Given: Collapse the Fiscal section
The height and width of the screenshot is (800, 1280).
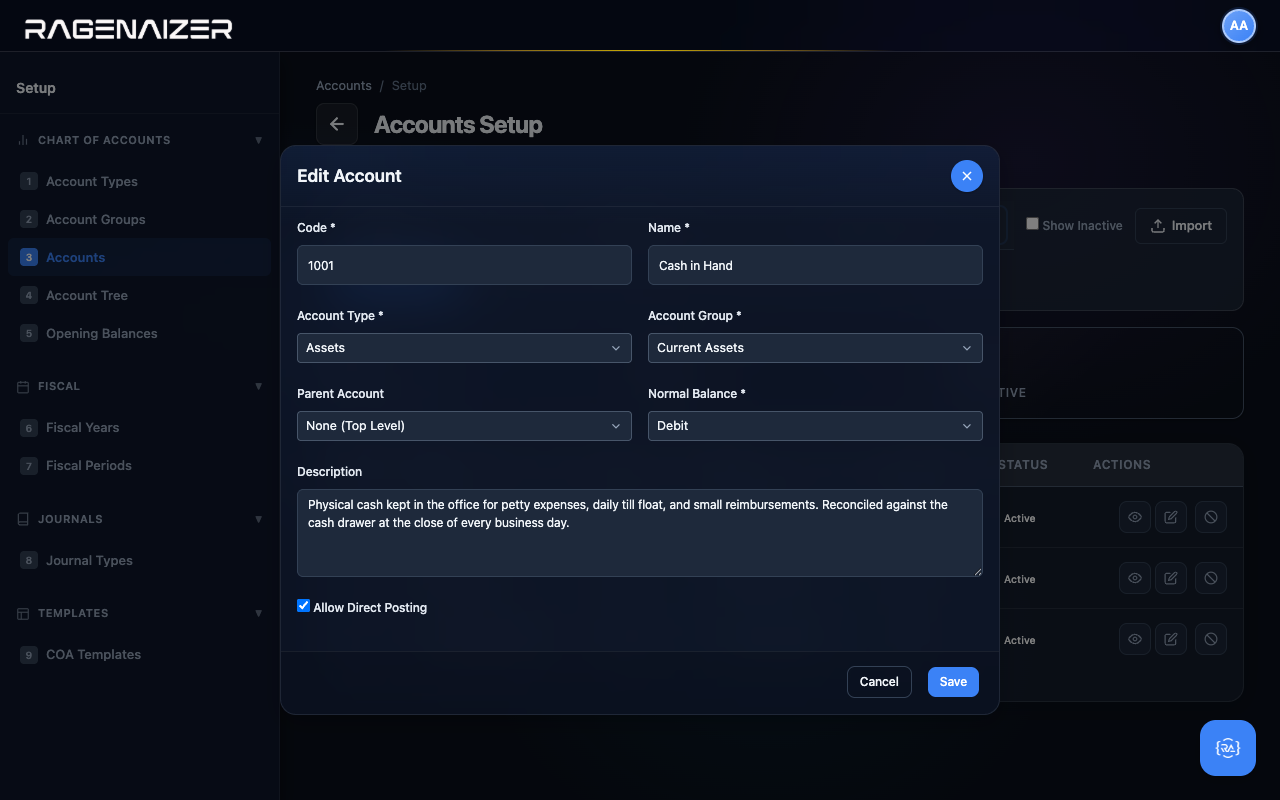Looking at the screenshot, I should tap(259, 386).
